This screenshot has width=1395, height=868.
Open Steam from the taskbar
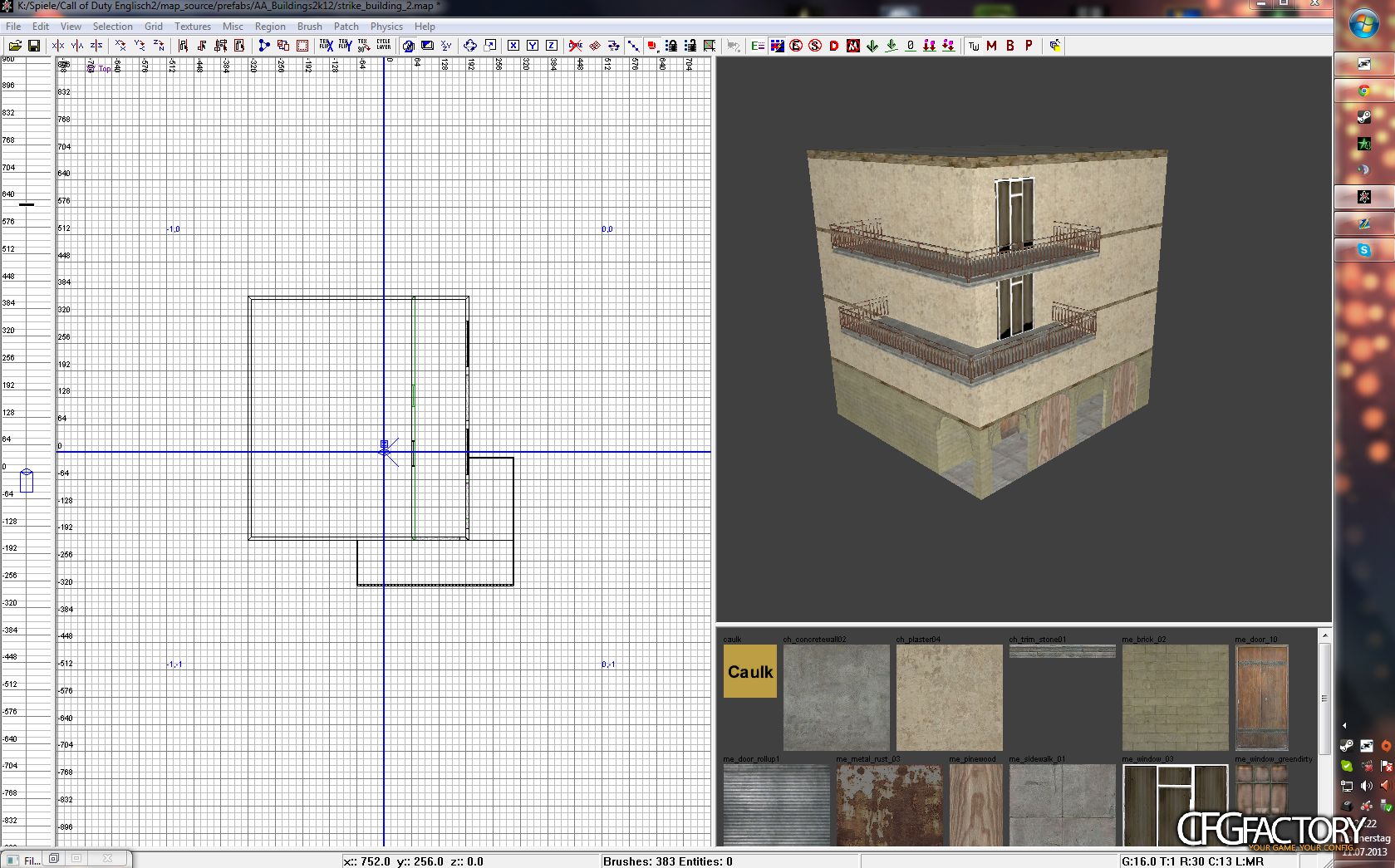coord(1363,117)
